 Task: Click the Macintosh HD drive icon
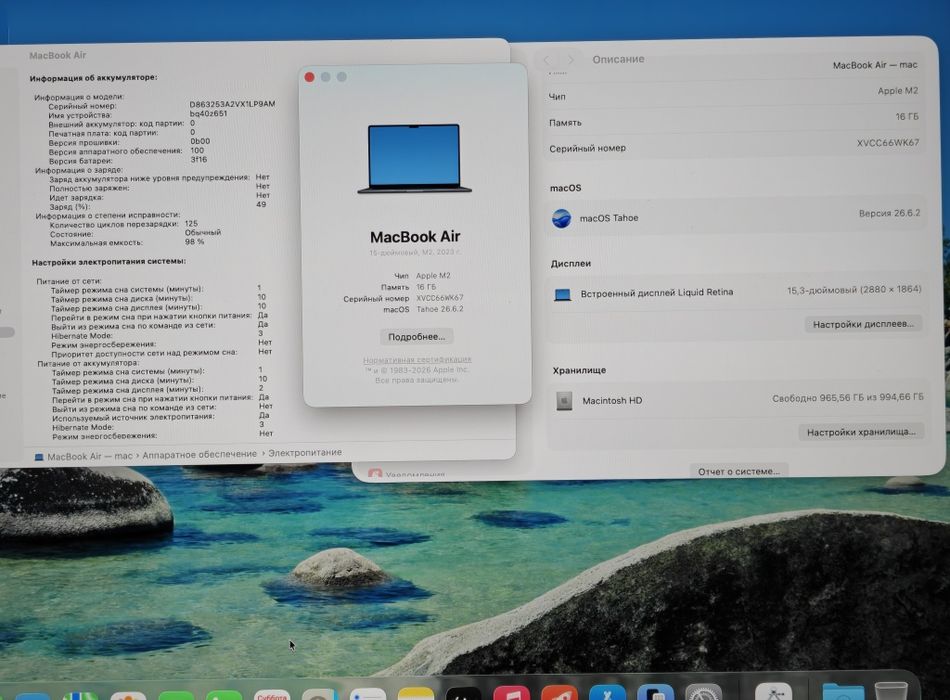(x=564, y=401)
